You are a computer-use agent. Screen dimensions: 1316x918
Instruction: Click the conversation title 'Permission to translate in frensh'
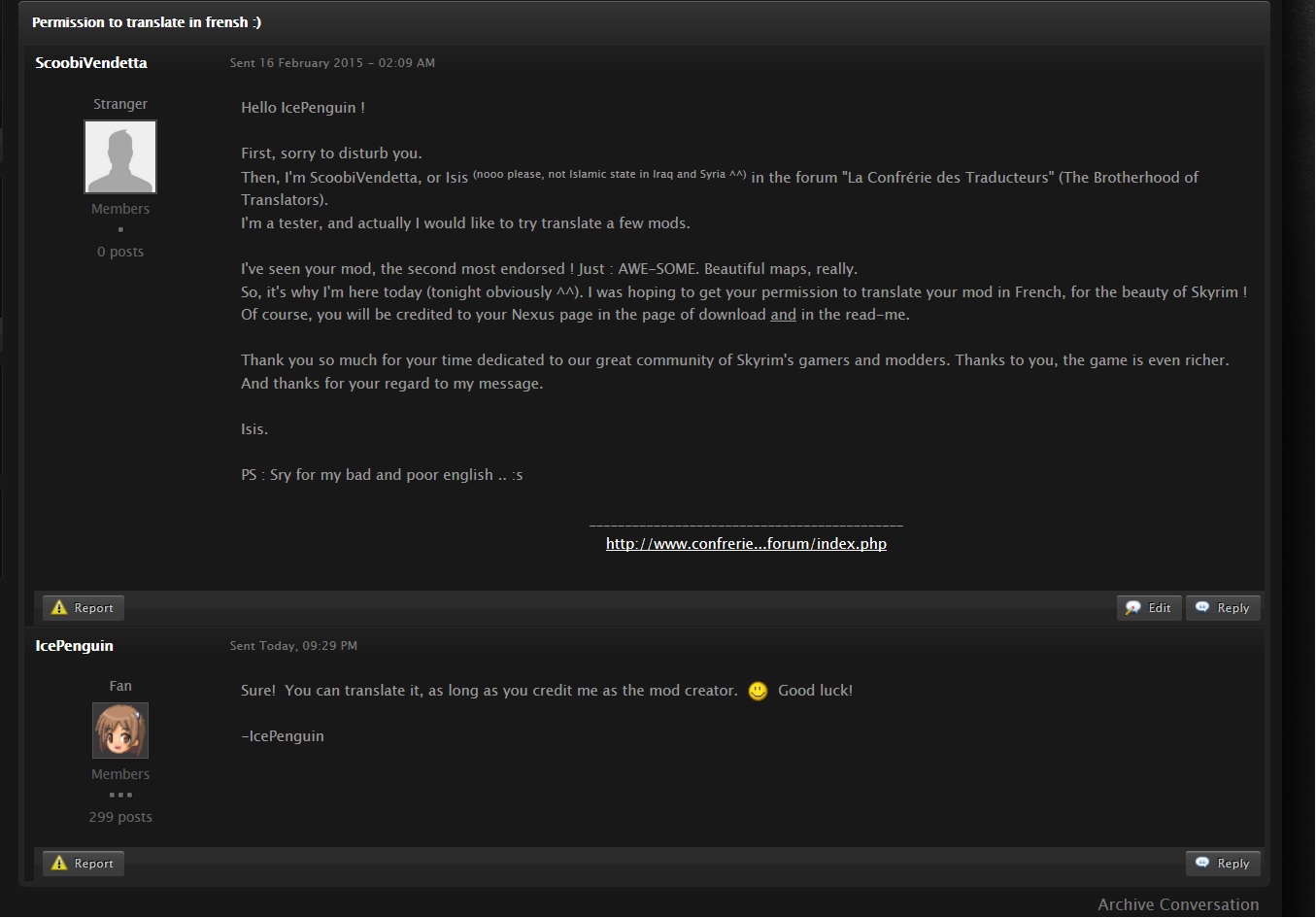pos(147,22)
